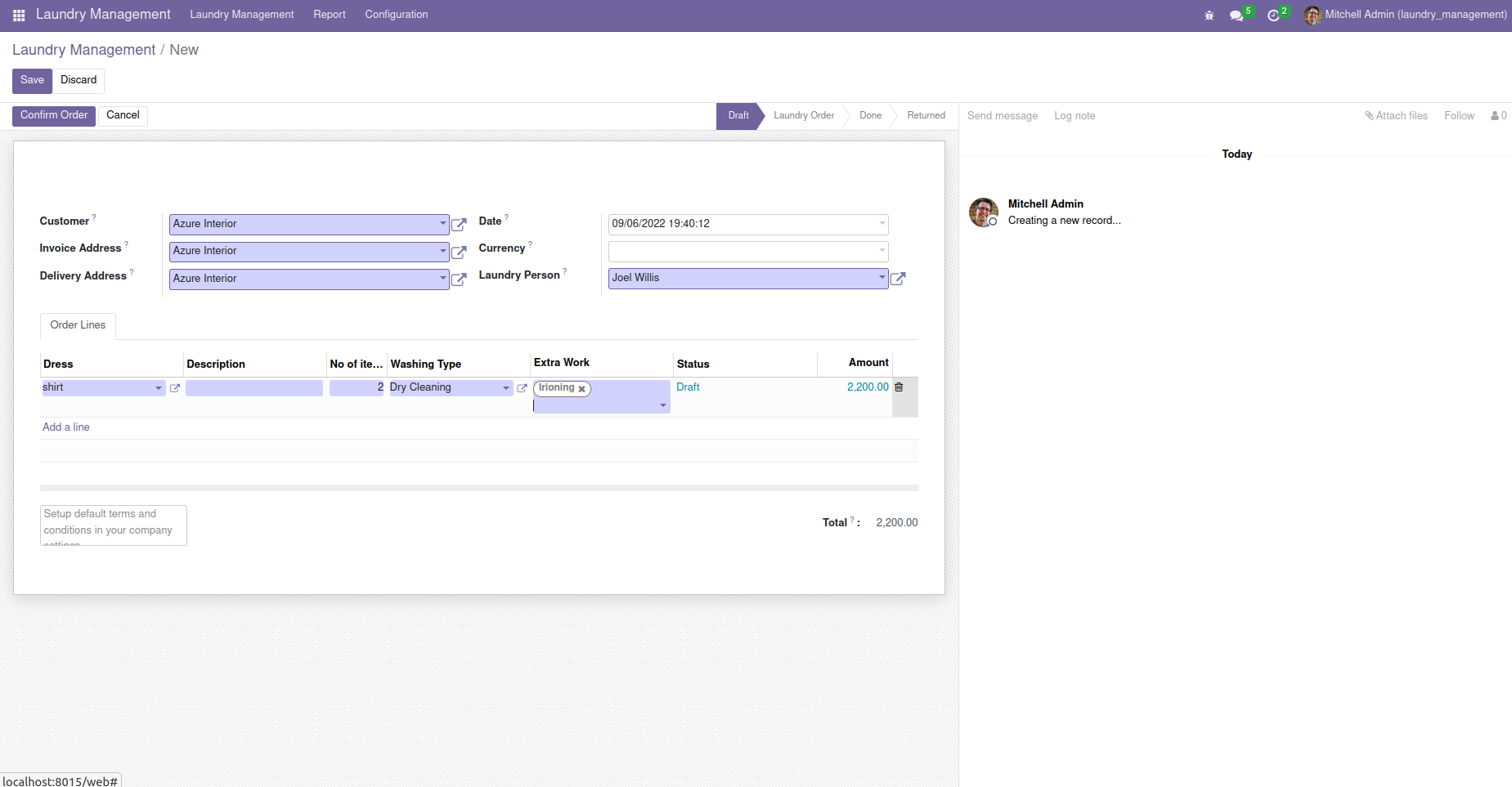Expand the Dress dropdown showing shirt
Viewport: 1512px width, 787px height.
pyautogui.click(x=159, y=388)
